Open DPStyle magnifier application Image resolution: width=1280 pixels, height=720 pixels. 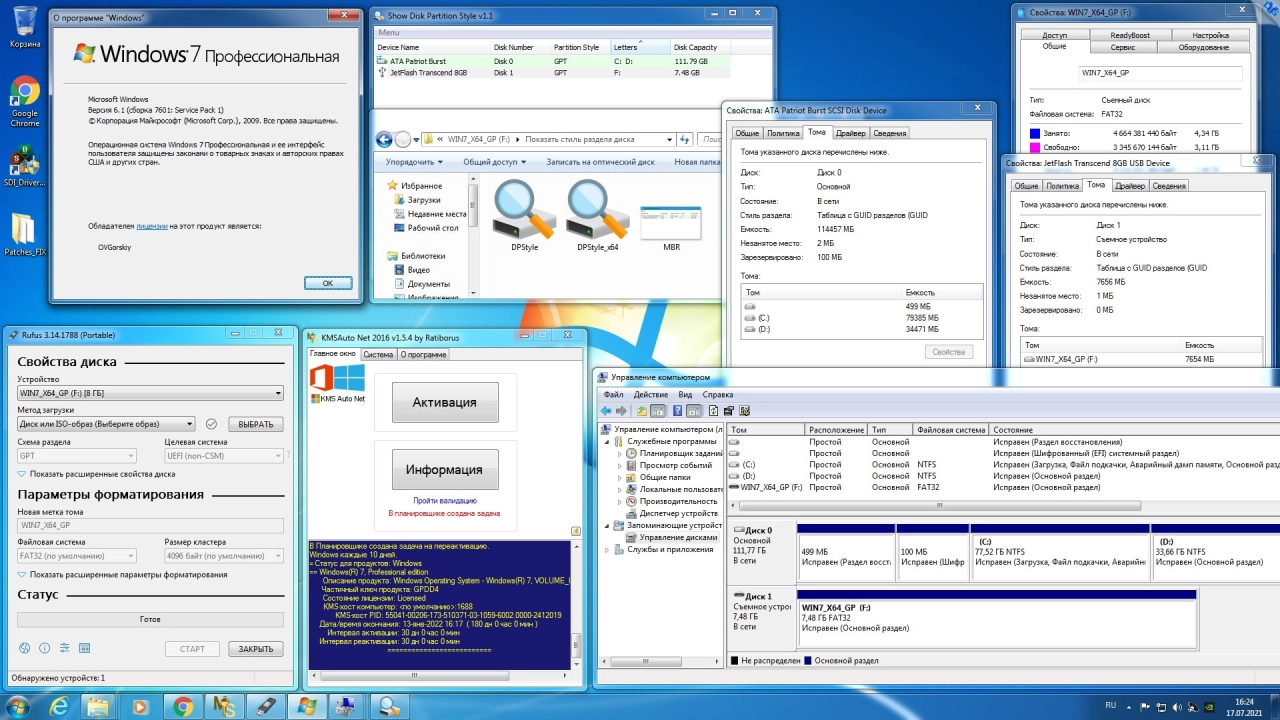[x=524, y=216]
